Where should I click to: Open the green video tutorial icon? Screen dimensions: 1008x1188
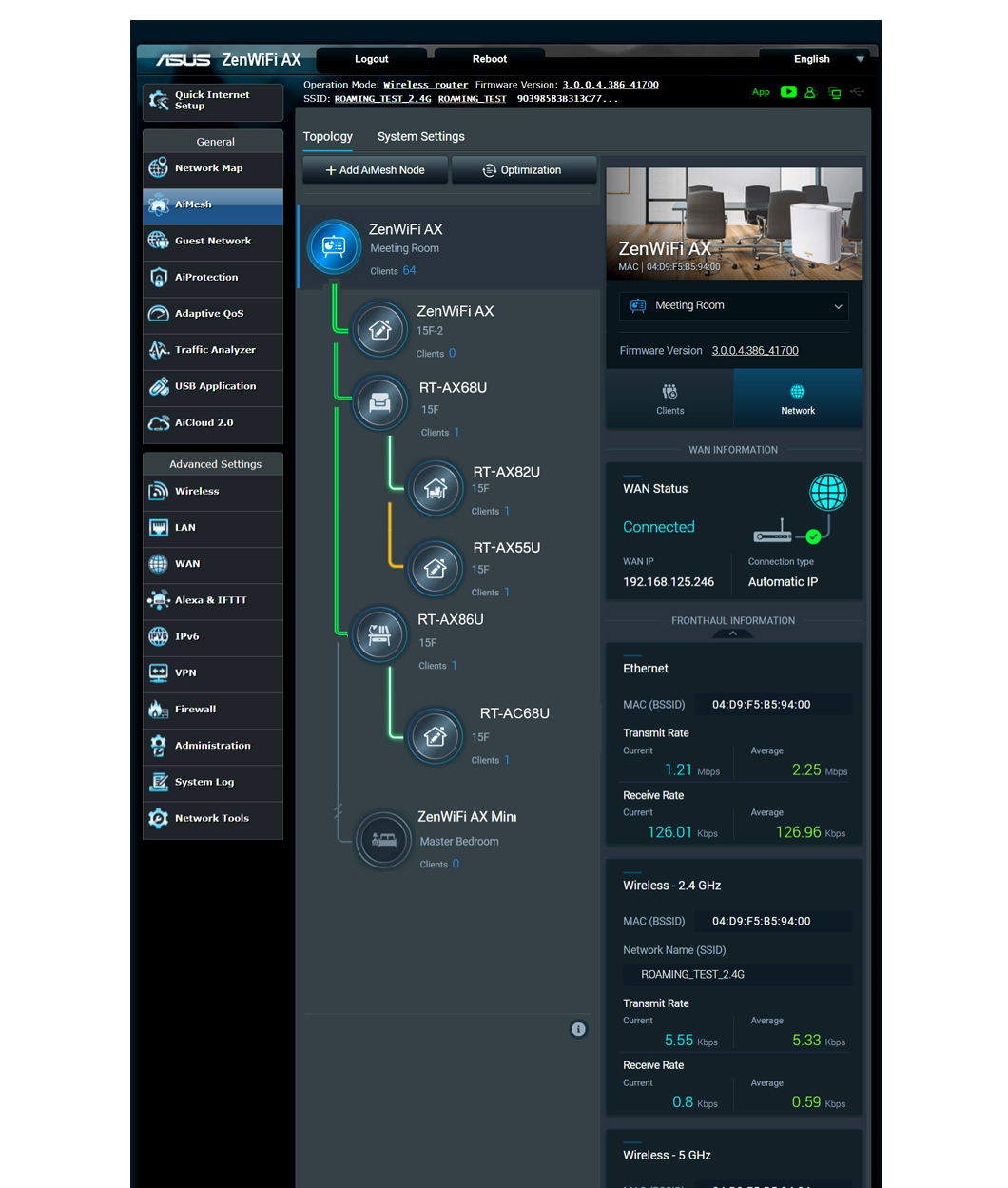(788, 92)
